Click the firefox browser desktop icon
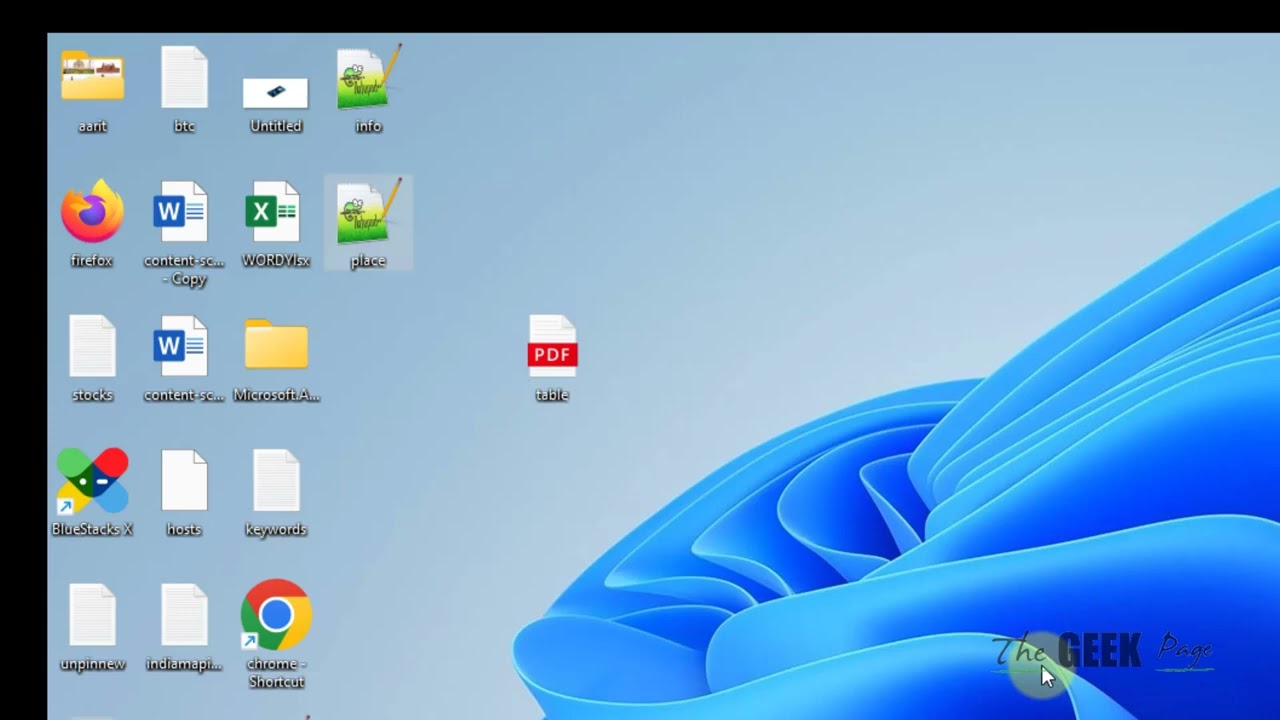The image size is (1280, 720). (92, 211)
